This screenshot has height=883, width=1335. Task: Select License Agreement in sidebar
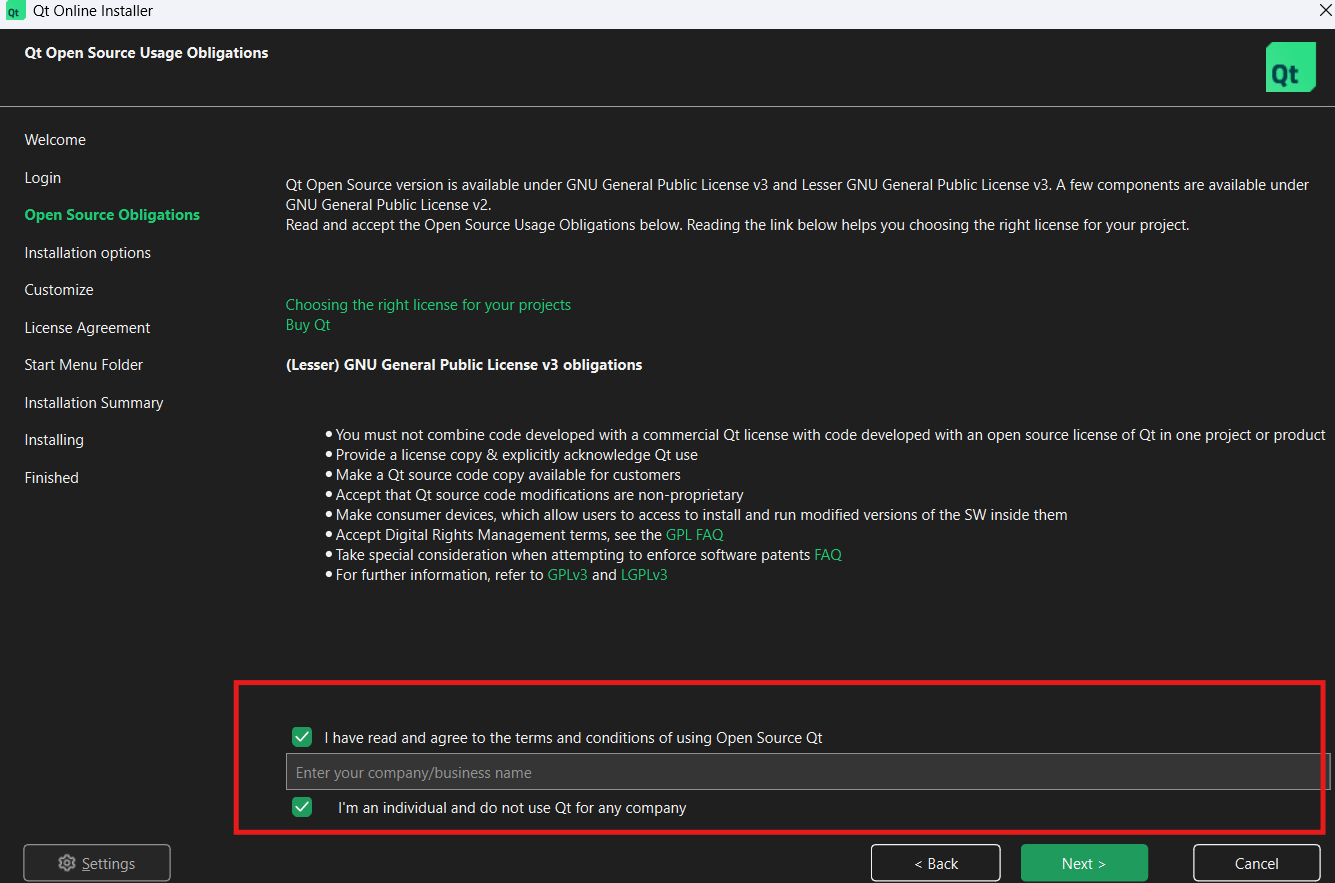click(x=87, y=328)
